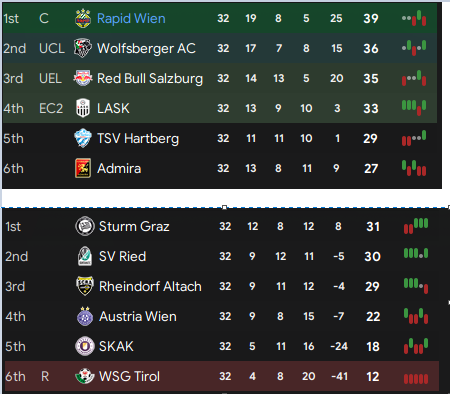
Task: Click the Admira club crest
Action: [x=83, y=168]
